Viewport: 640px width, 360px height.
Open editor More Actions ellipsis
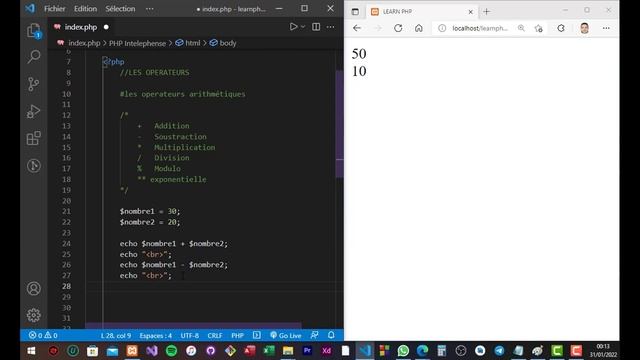[x=330, y=27]
